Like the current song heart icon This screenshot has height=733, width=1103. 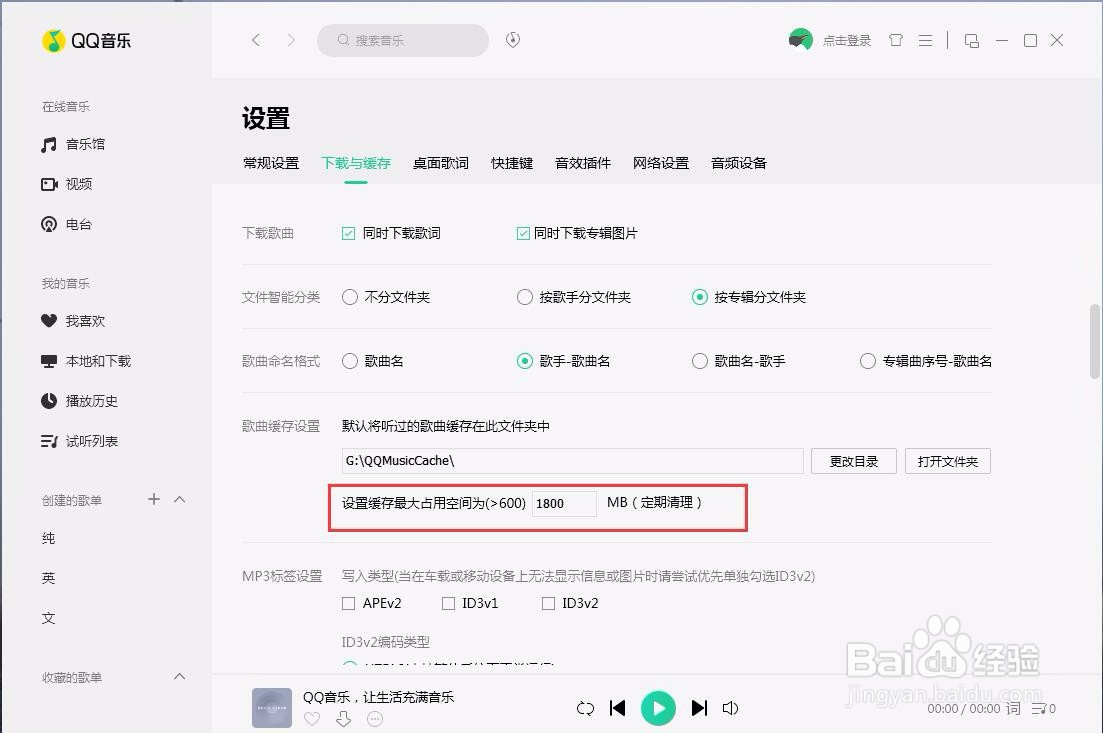tap(312, 719)
